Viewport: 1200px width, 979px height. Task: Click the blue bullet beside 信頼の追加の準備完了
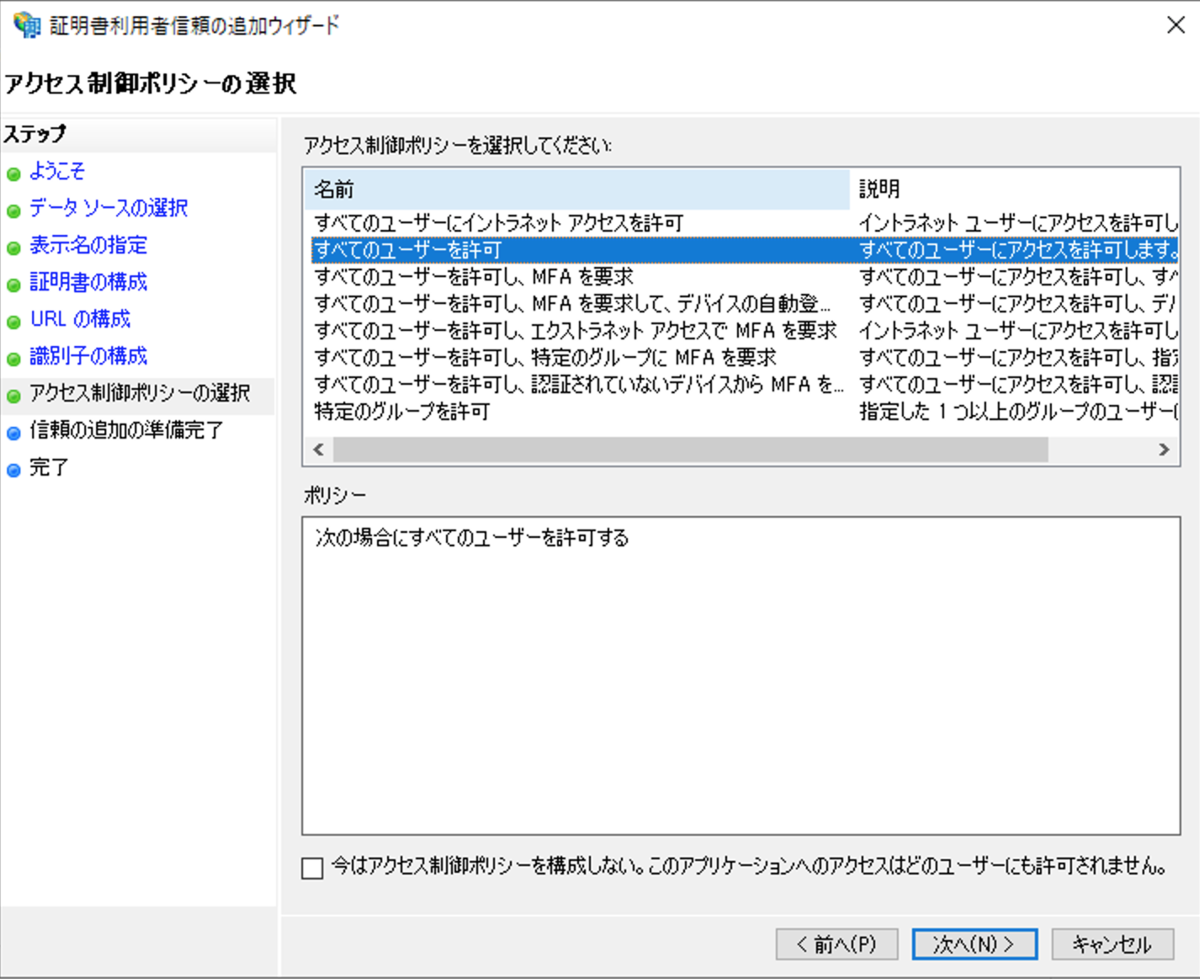coord(12,431)
